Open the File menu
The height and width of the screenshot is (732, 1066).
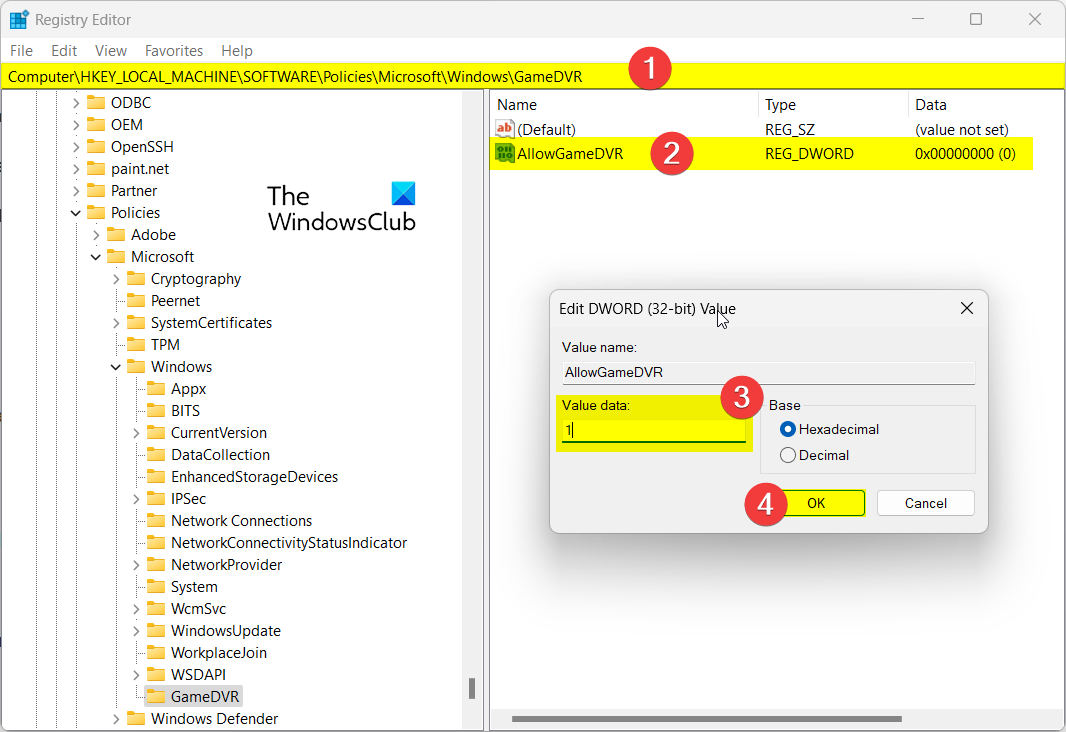click(21, 51)
